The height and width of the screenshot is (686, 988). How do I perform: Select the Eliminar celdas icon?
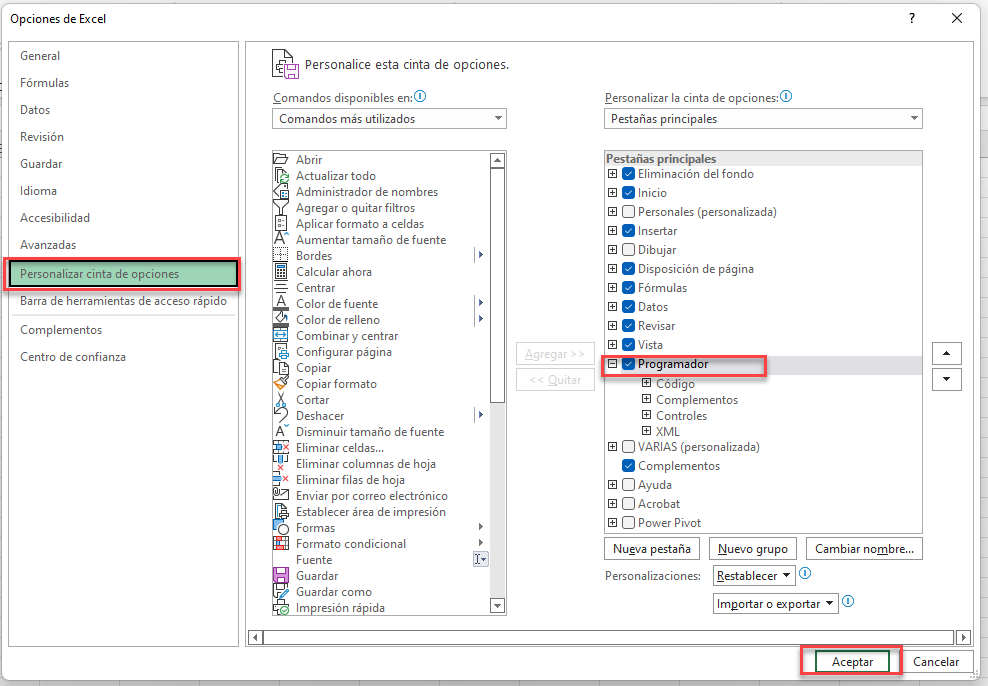280,447
